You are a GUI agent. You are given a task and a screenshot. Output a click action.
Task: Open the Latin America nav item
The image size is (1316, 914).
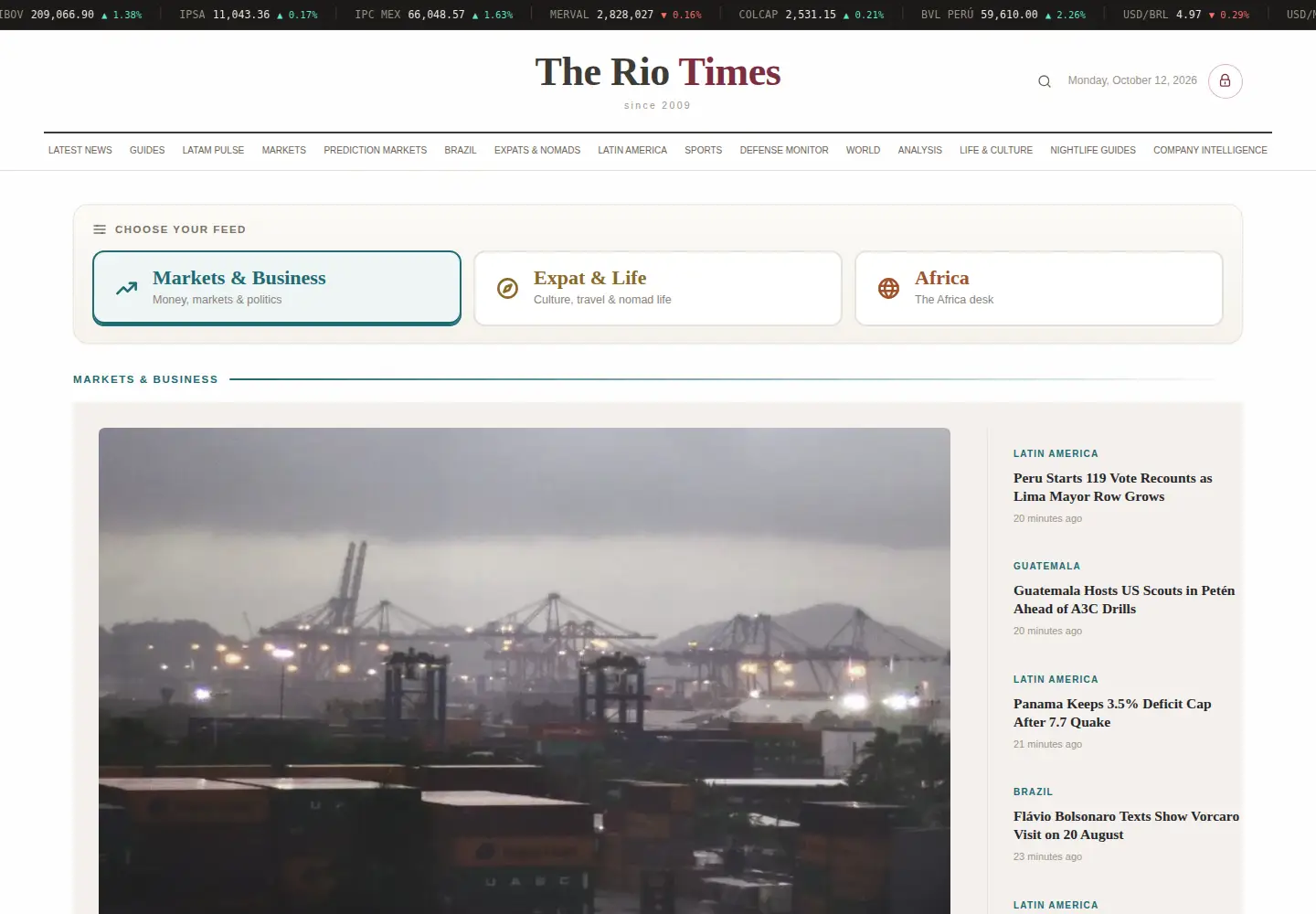(x=632, y=150)
